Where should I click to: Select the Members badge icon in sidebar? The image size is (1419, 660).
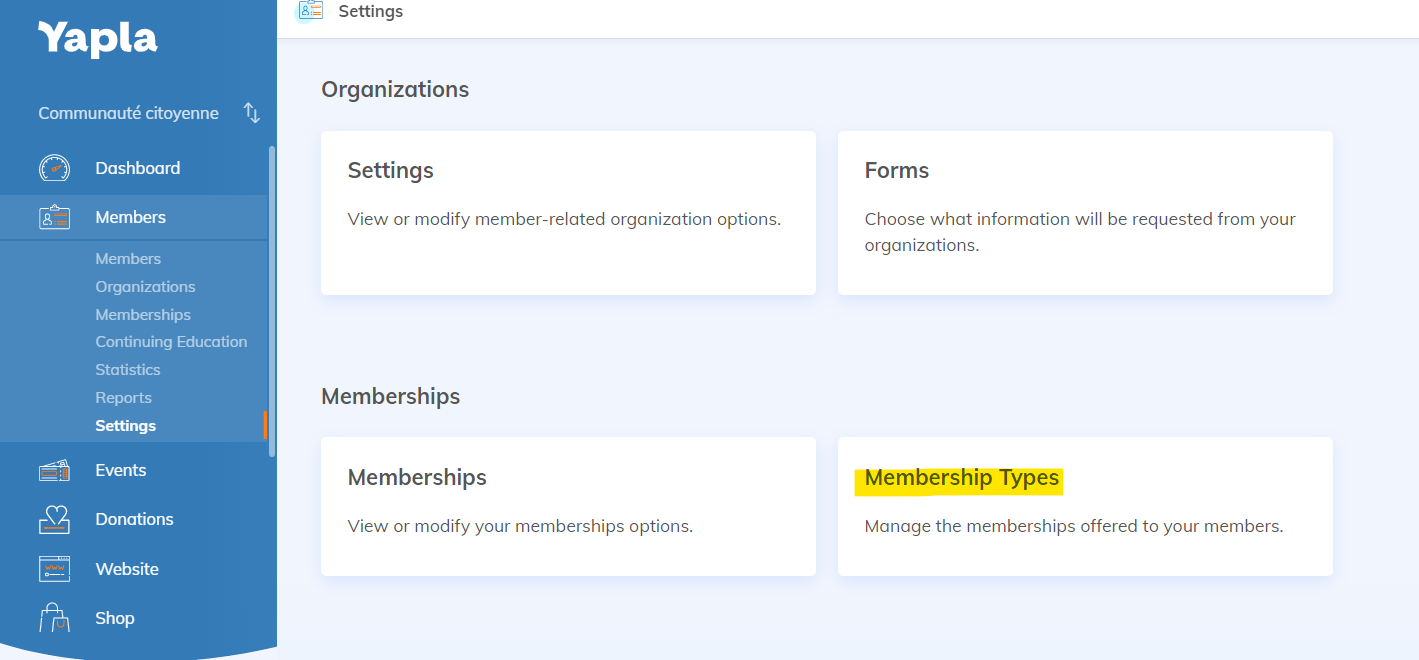(53, 216)
